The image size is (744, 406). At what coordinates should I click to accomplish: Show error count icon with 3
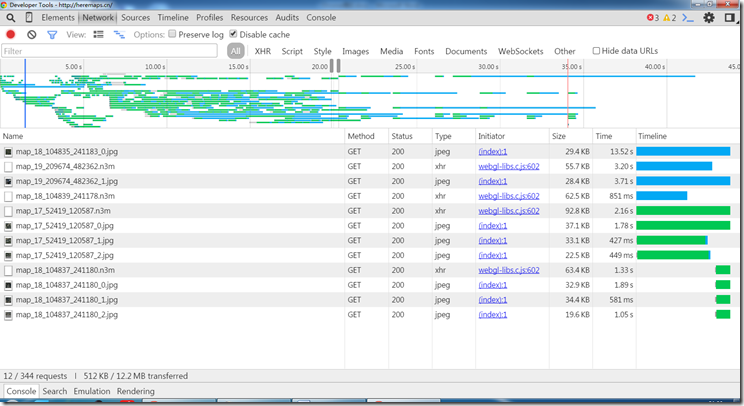click(653, 18)
